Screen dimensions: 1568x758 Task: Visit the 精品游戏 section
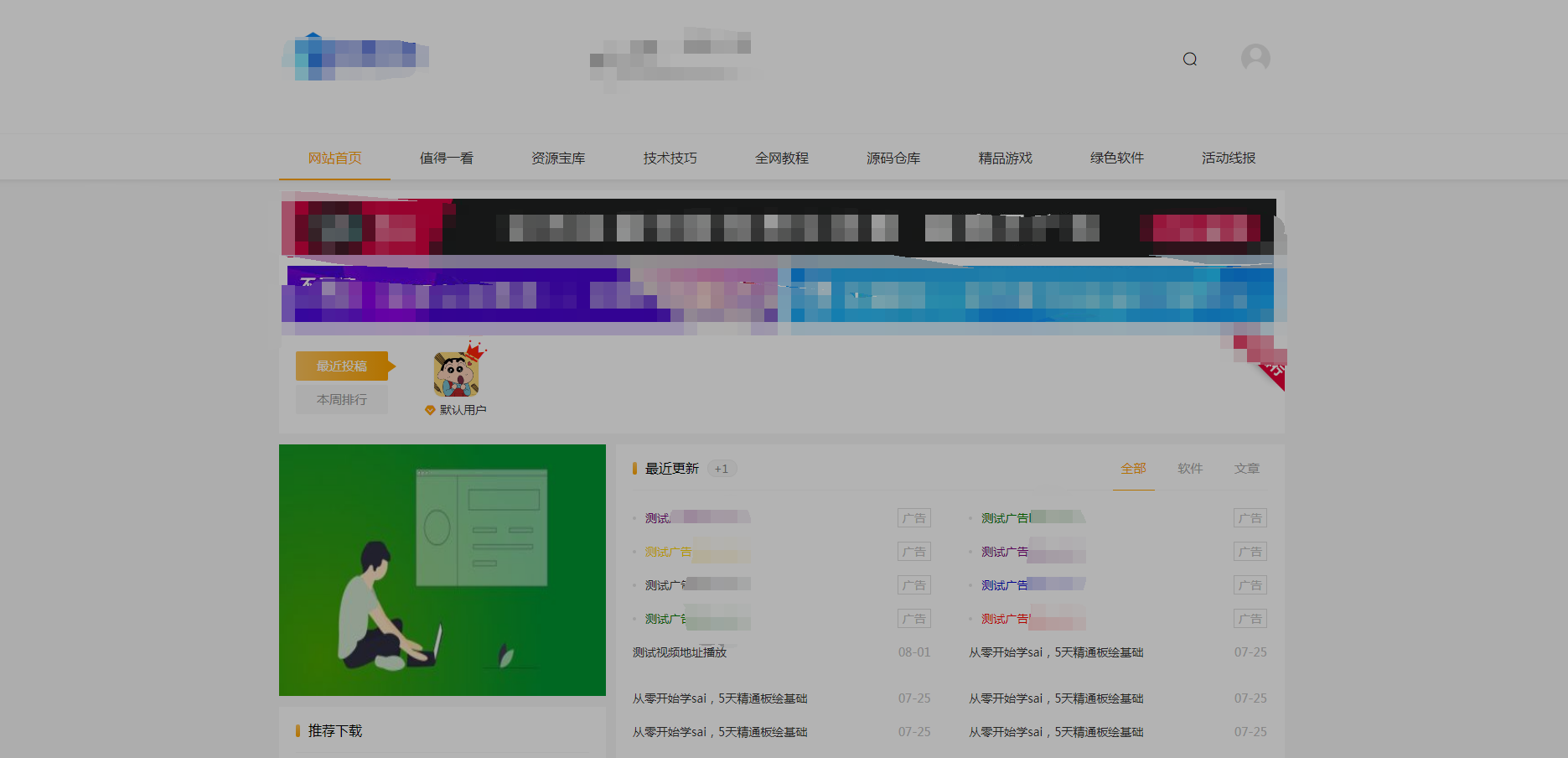pos(1005,158)
